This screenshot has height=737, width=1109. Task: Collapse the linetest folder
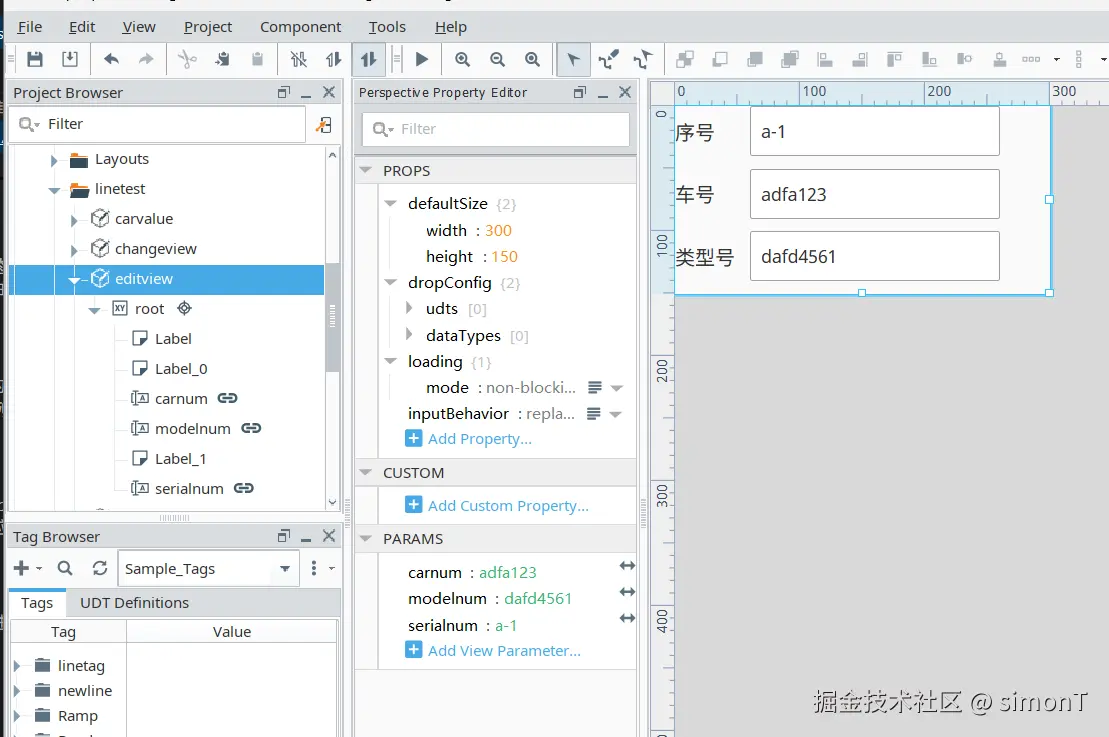click(x=54, y=190)
